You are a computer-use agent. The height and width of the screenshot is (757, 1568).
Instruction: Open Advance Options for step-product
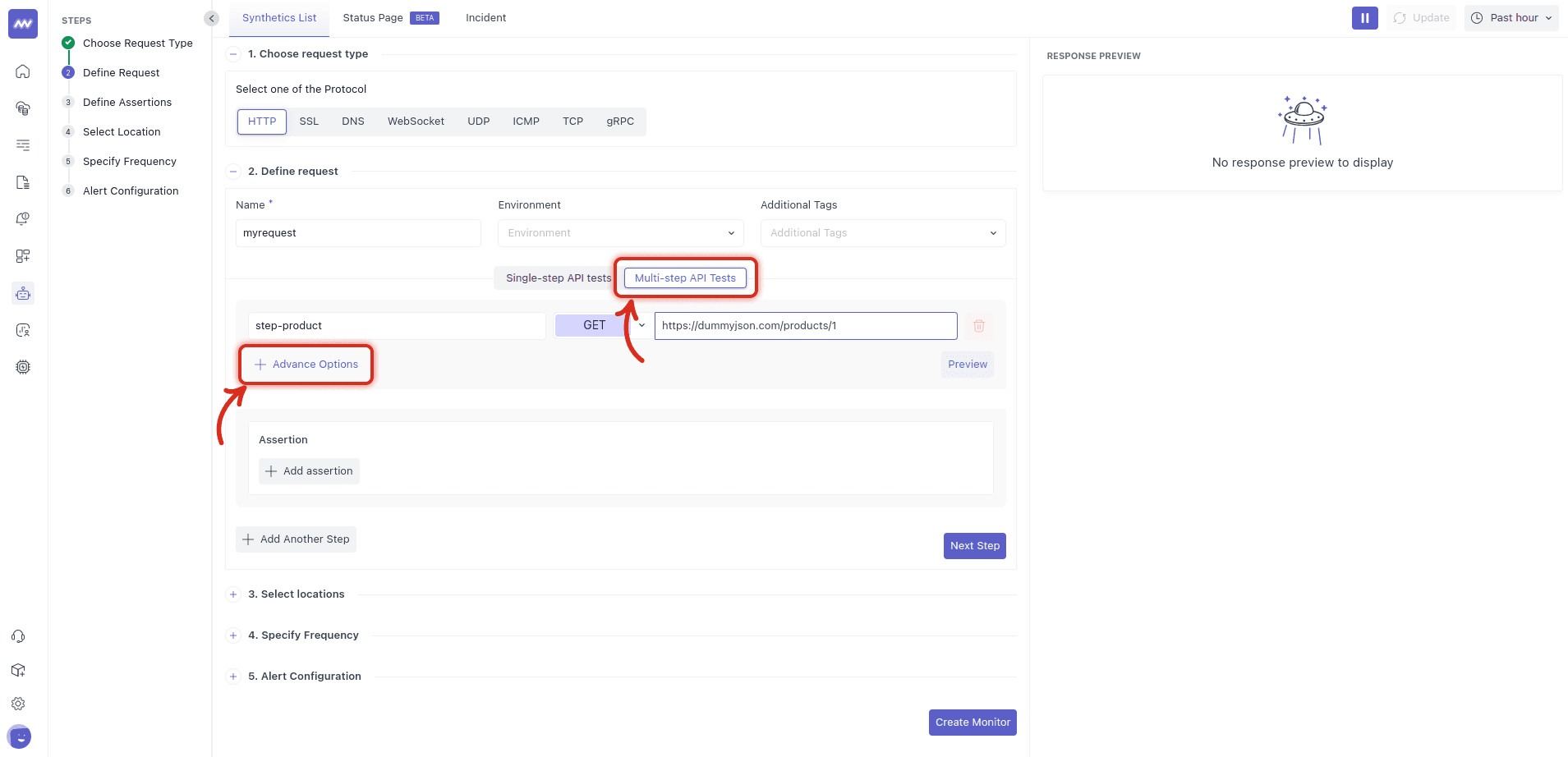(306, 364)
